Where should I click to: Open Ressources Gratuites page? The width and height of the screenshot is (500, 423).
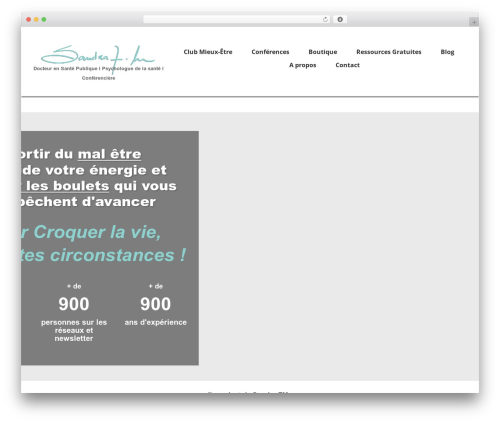coord(389,52)
